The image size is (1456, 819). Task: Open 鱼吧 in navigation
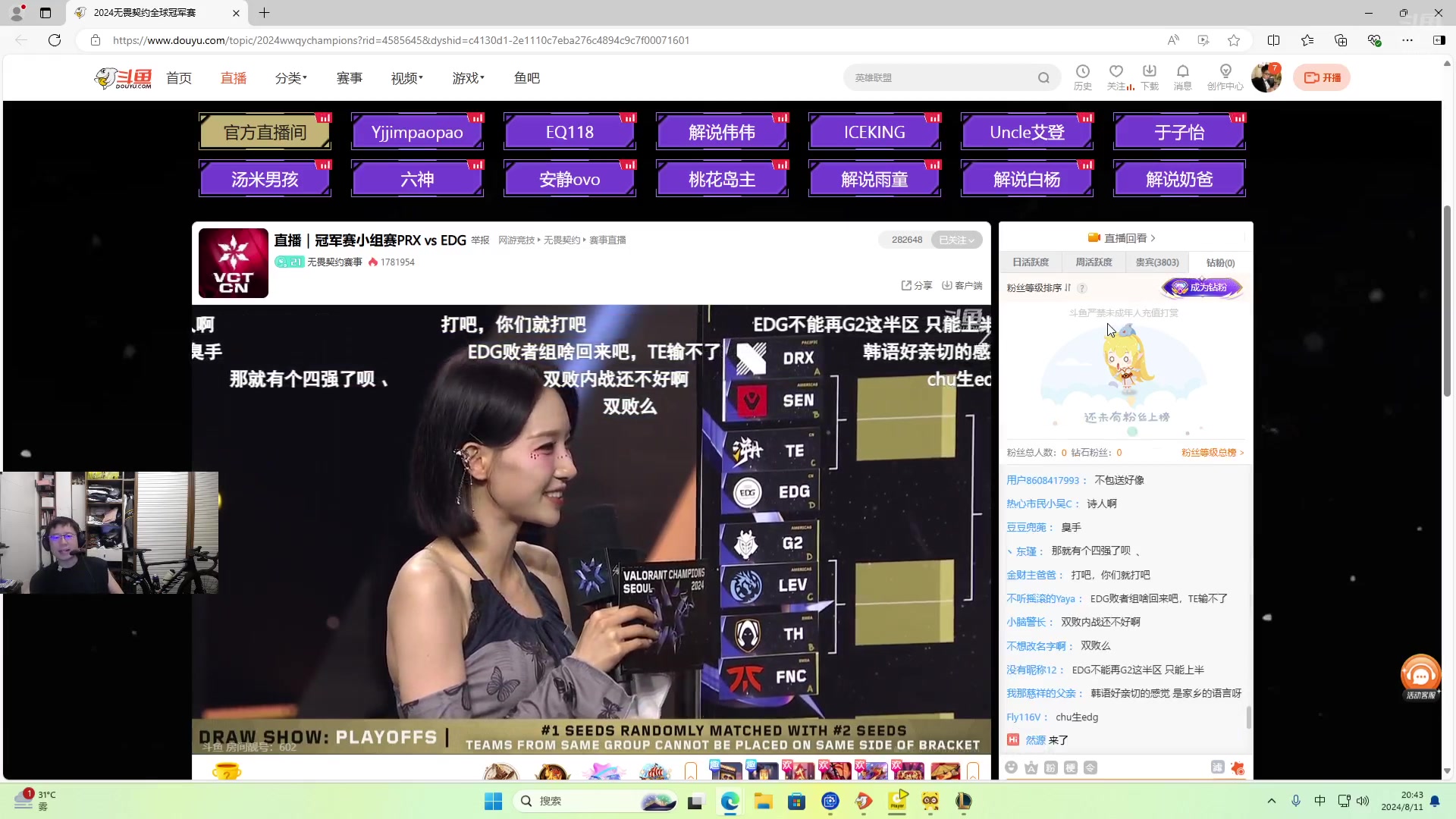pyautogui.click(x=527, y=78)
